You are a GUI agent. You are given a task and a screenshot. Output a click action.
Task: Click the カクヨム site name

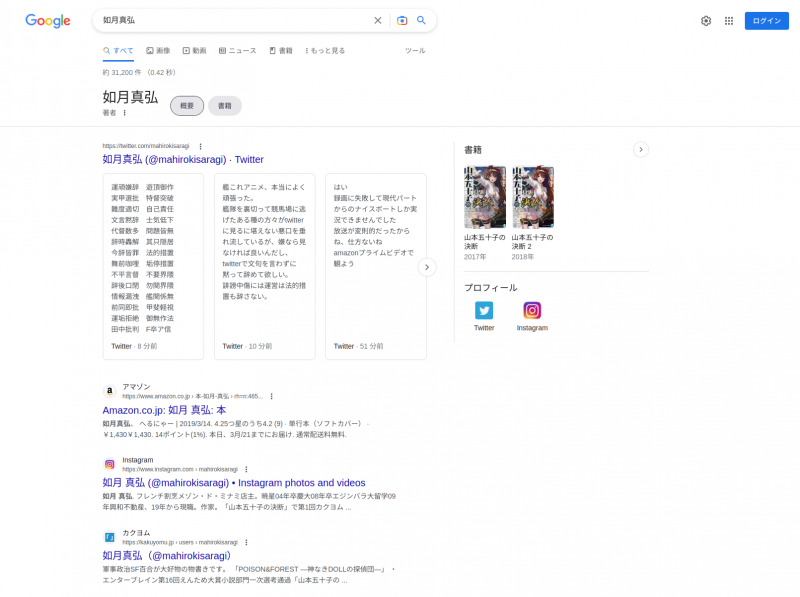click(x=136, y=533)
